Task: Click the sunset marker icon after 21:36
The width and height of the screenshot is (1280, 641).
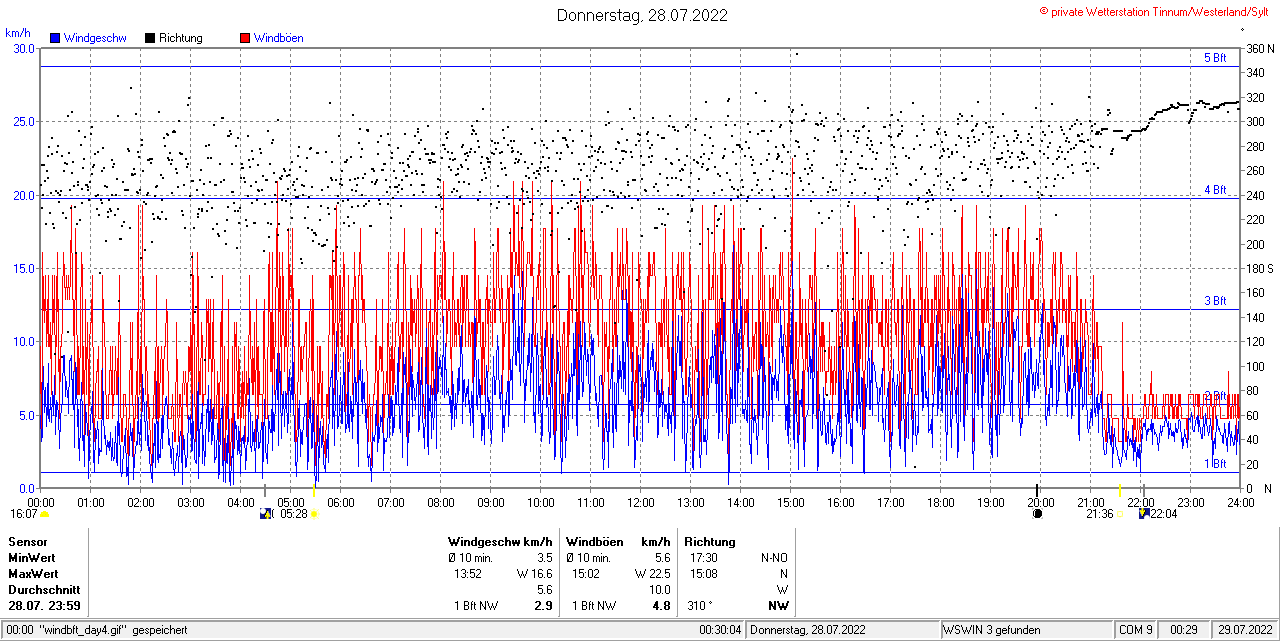Action: (x=1121, y=514)
